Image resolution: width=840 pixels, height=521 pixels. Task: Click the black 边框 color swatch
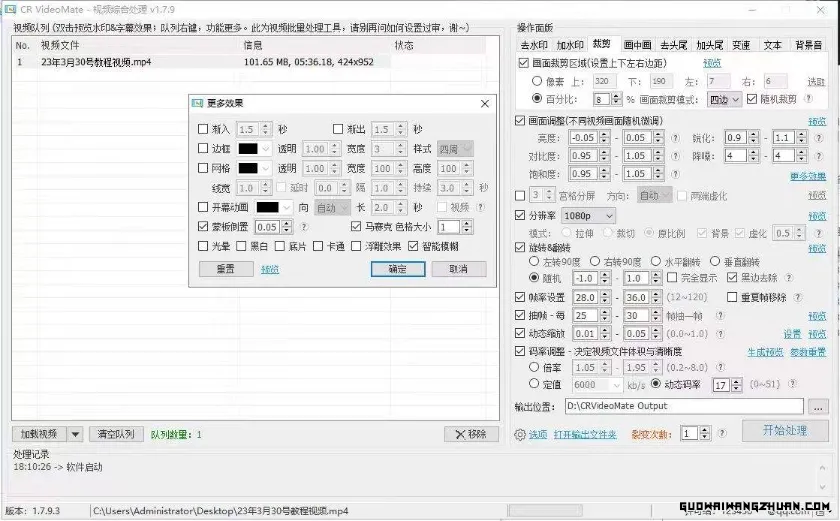point(248,149)
